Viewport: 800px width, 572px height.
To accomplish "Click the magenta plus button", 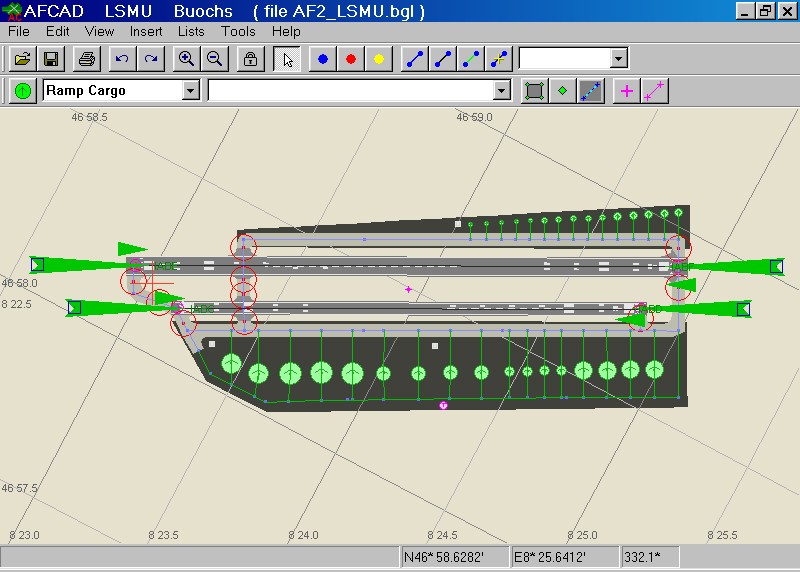I will pyautogui.click(x=627, y=91).
